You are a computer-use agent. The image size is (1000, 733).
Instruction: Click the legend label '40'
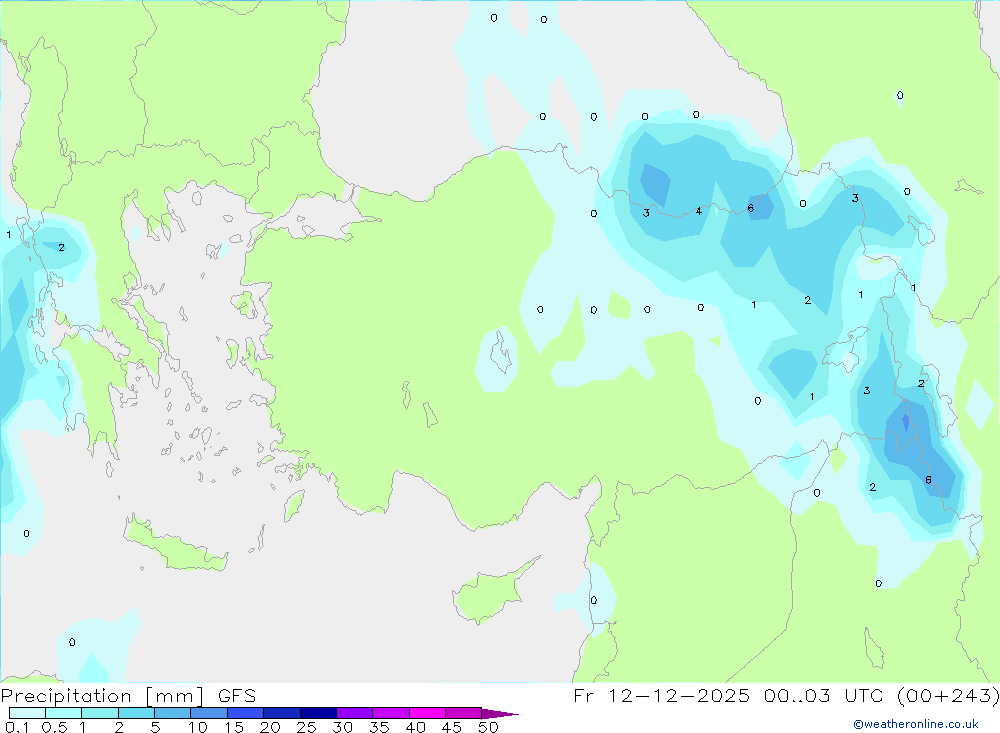coord(415,727)
